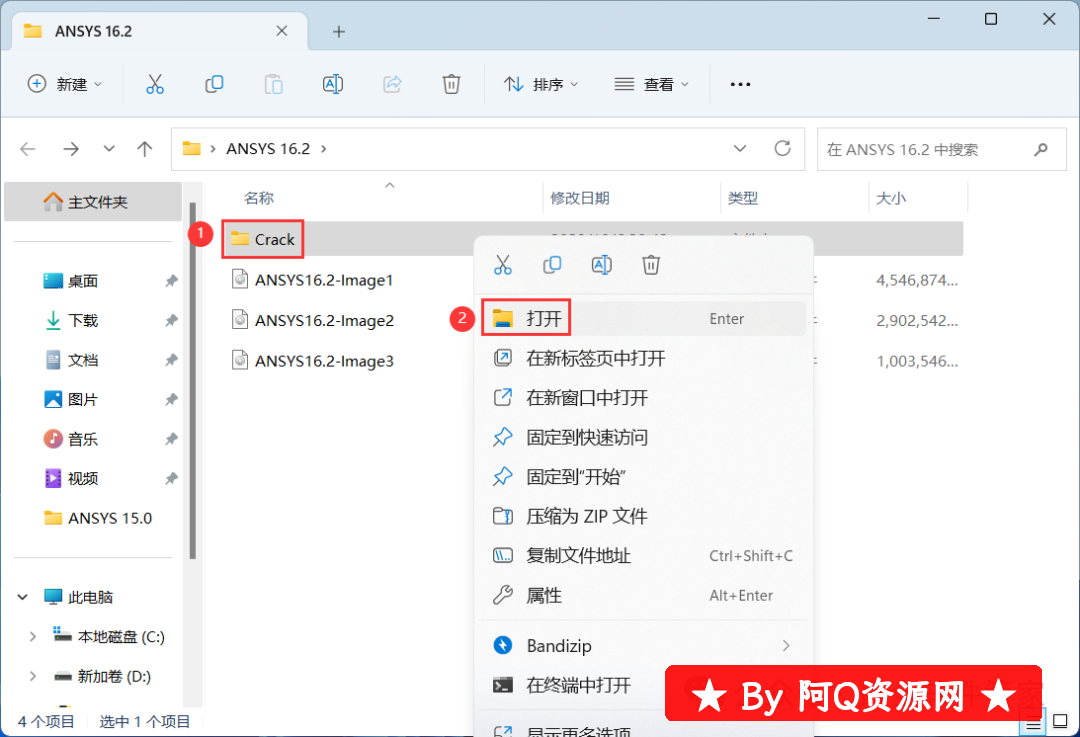The width and height of the screenshot is (1080, 737).
Task: Sort by the 类型 column header
Action: (742, 198)
